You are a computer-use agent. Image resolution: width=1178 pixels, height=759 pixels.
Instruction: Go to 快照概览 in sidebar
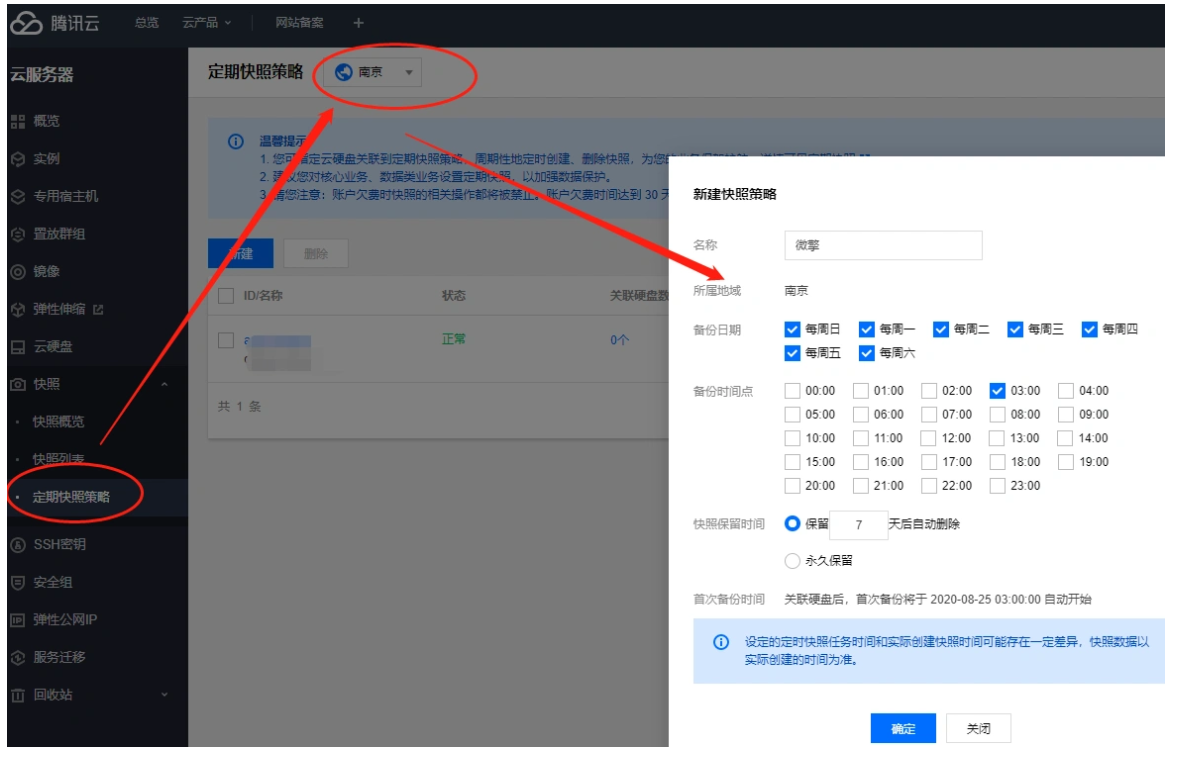[59, 422]
